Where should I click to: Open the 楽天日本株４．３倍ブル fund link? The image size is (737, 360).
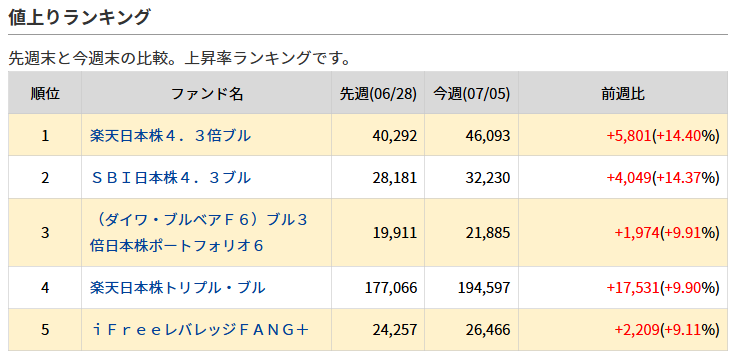tap(171, 136)
